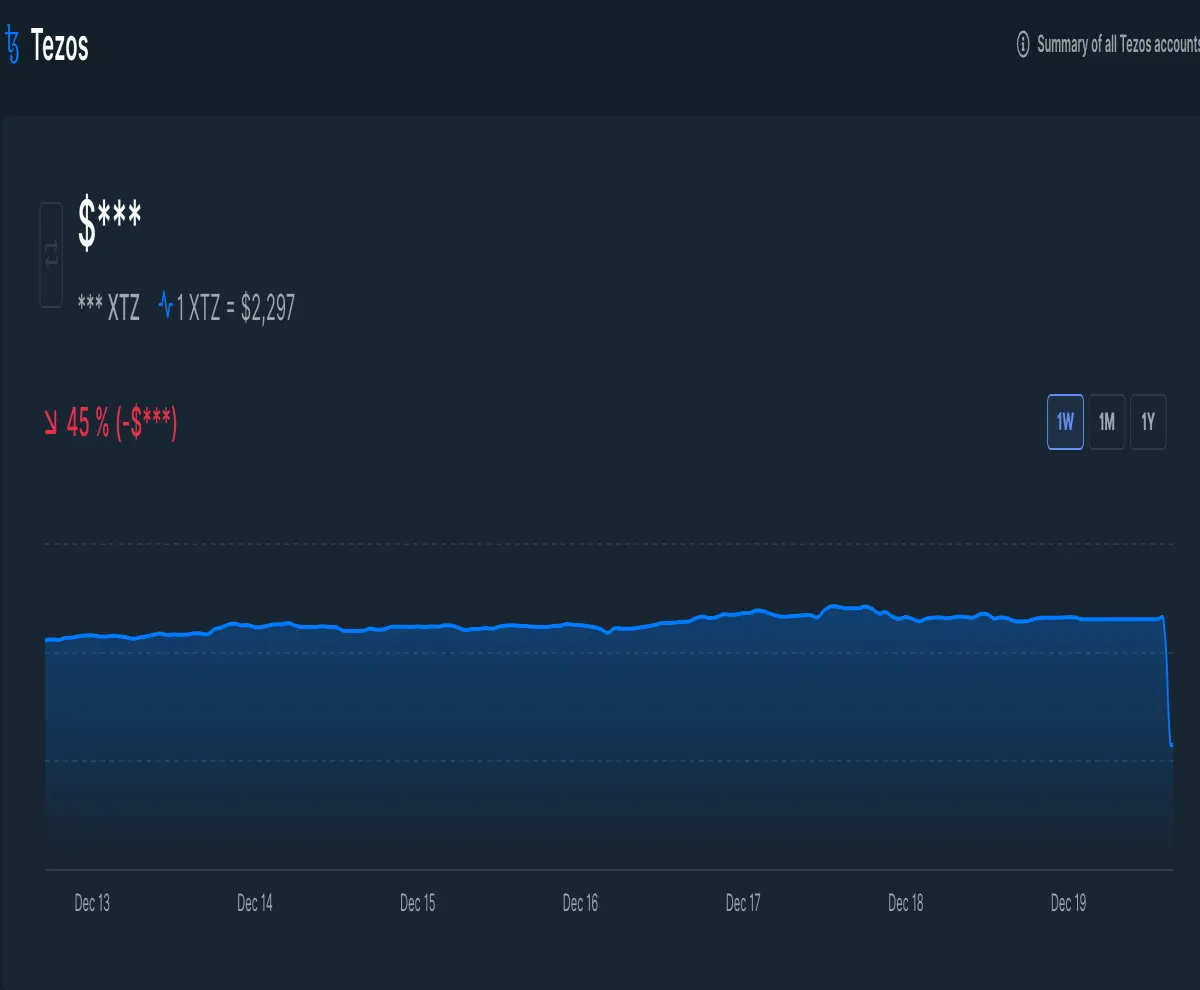Click the info icon beside summary text
Screen dimensions: 1200x990
coord(1023,44)
